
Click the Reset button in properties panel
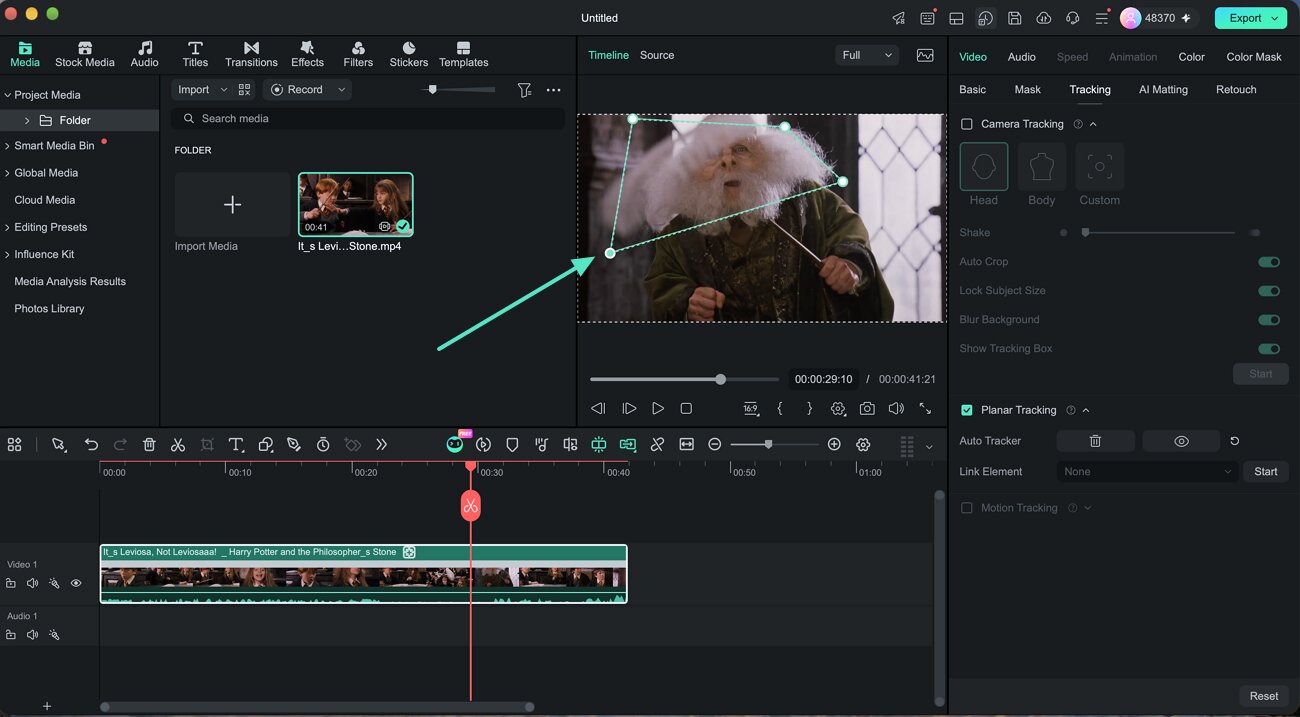point(1264,696)
